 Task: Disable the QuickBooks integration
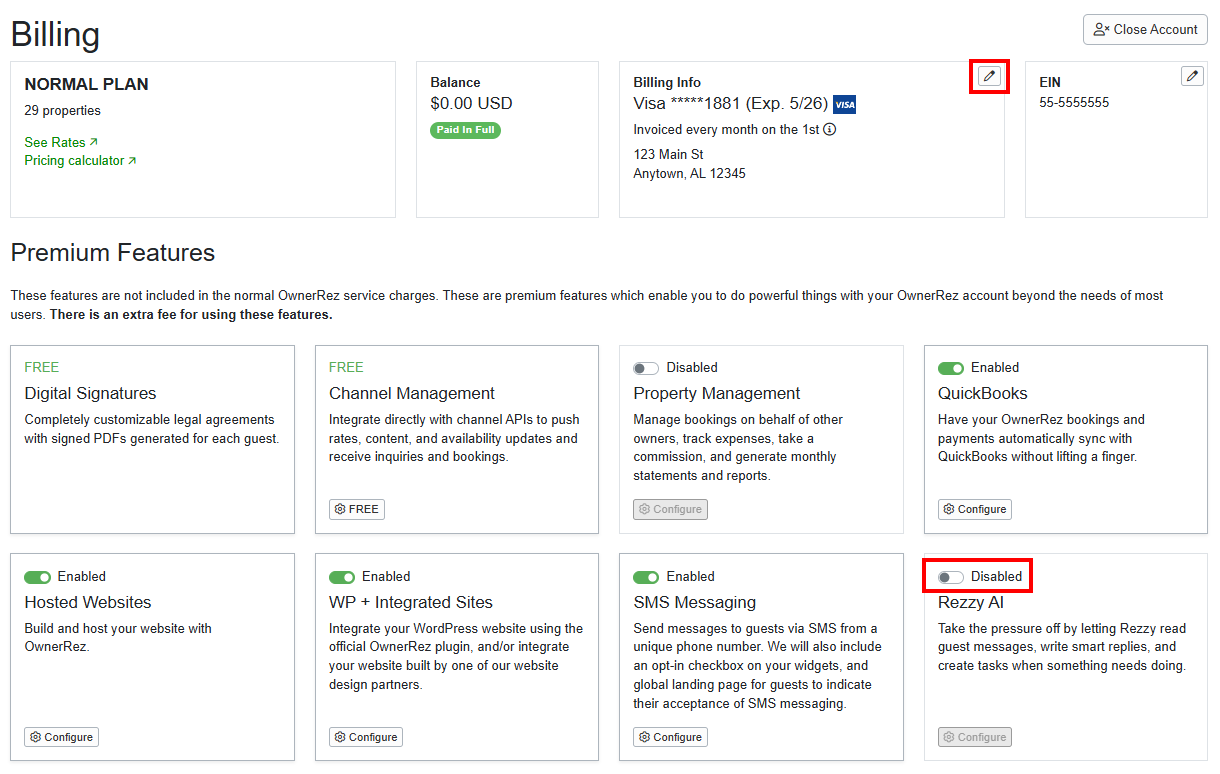[x=950, y=368]
